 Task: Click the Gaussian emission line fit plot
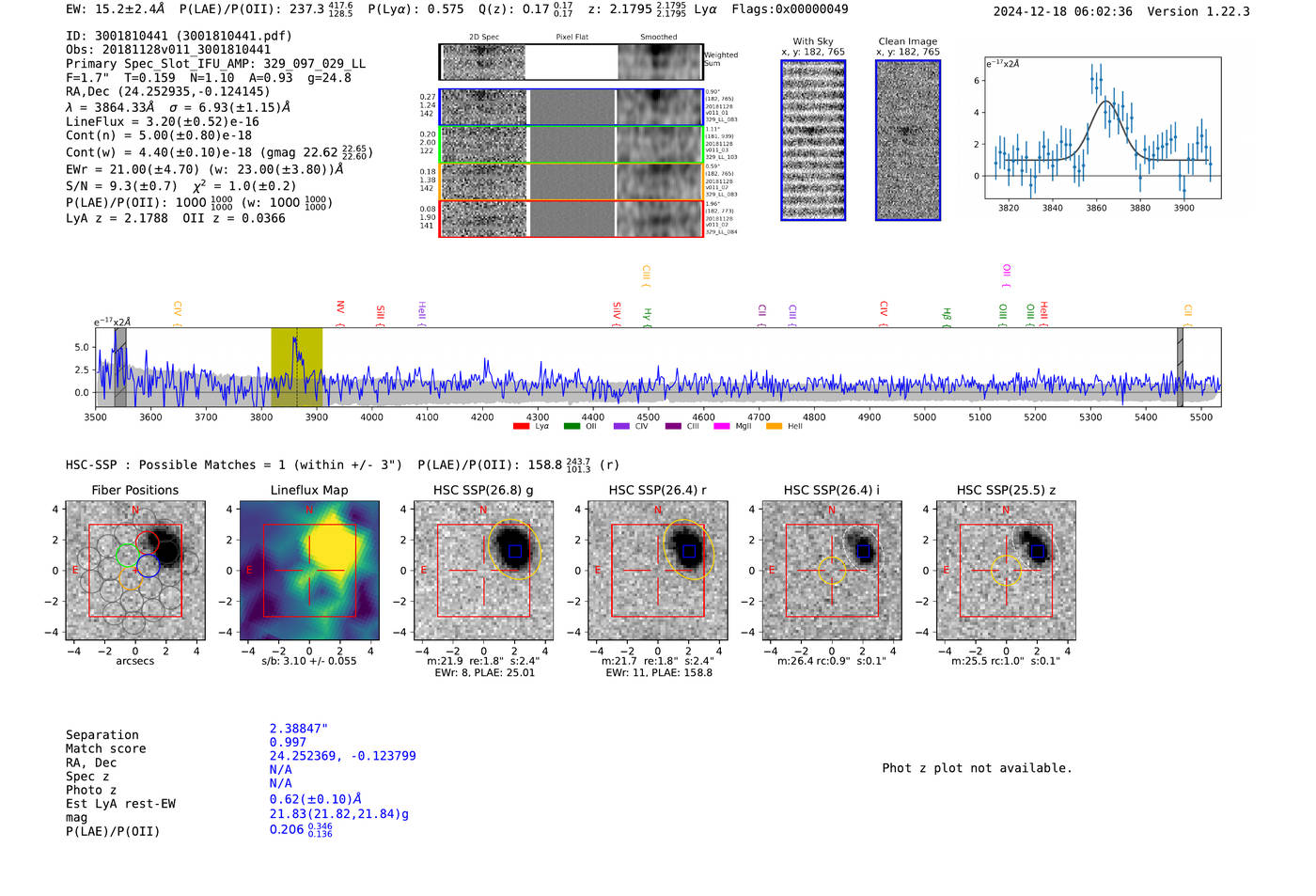[1103, 128]
